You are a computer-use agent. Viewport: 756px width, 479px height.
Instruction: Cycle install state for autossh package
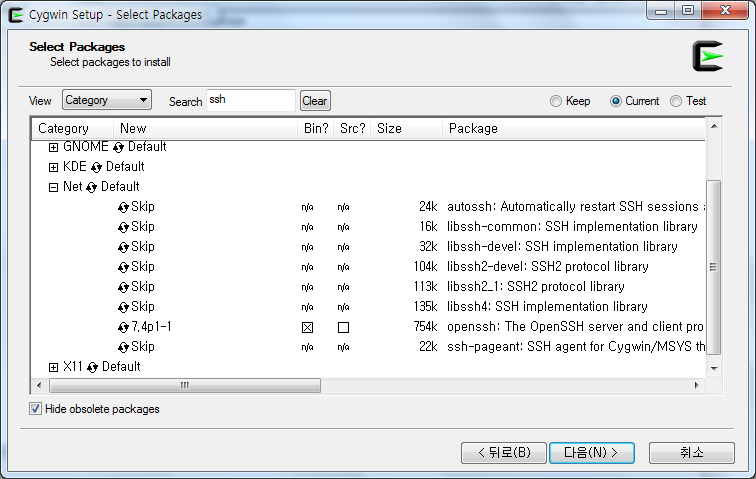[123, 207]
